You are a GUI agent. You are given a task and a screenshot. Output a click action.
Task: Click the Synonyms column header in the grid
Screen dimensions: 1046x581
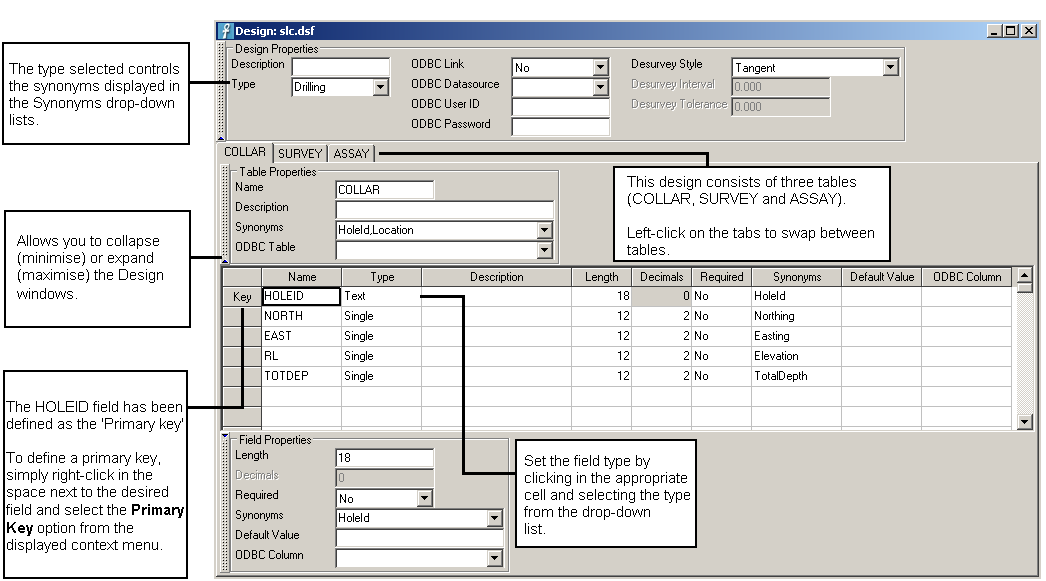[x=796, y=277]
